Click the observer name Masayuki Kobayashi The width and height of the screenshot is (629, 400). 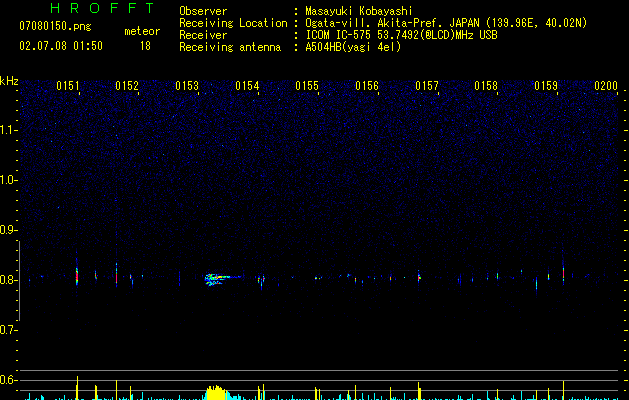tap(359, 11)
